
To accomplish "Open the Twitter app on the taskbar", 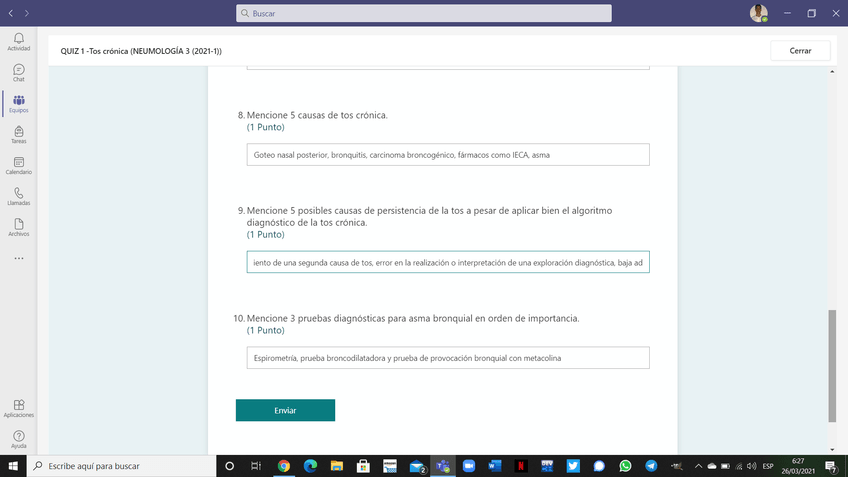I will 573,466.
